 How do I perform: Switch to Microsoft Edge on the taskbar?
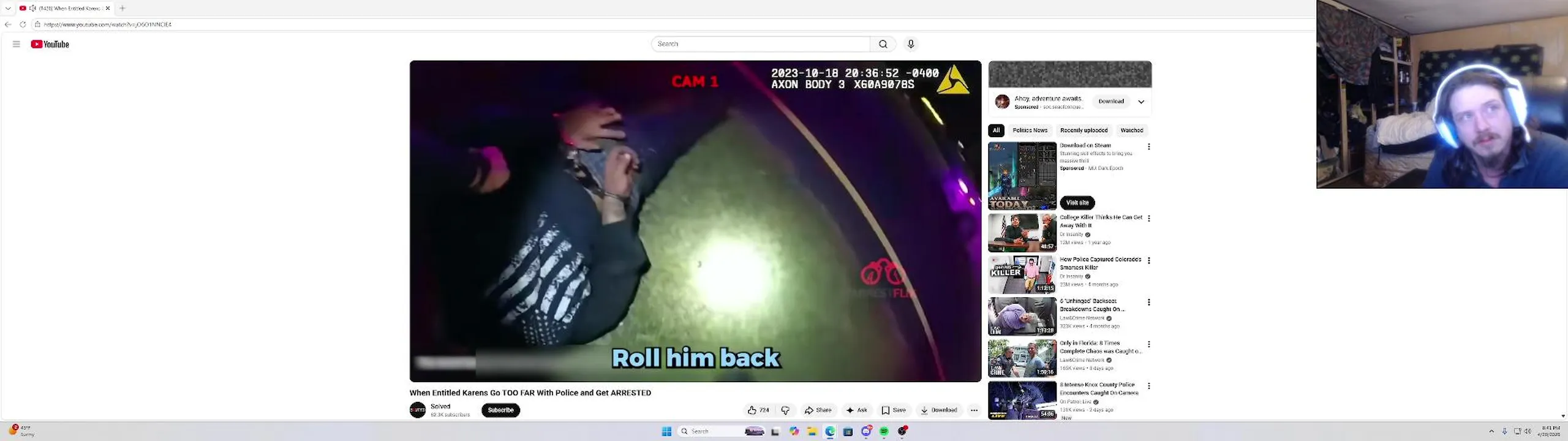pos(830,432)
